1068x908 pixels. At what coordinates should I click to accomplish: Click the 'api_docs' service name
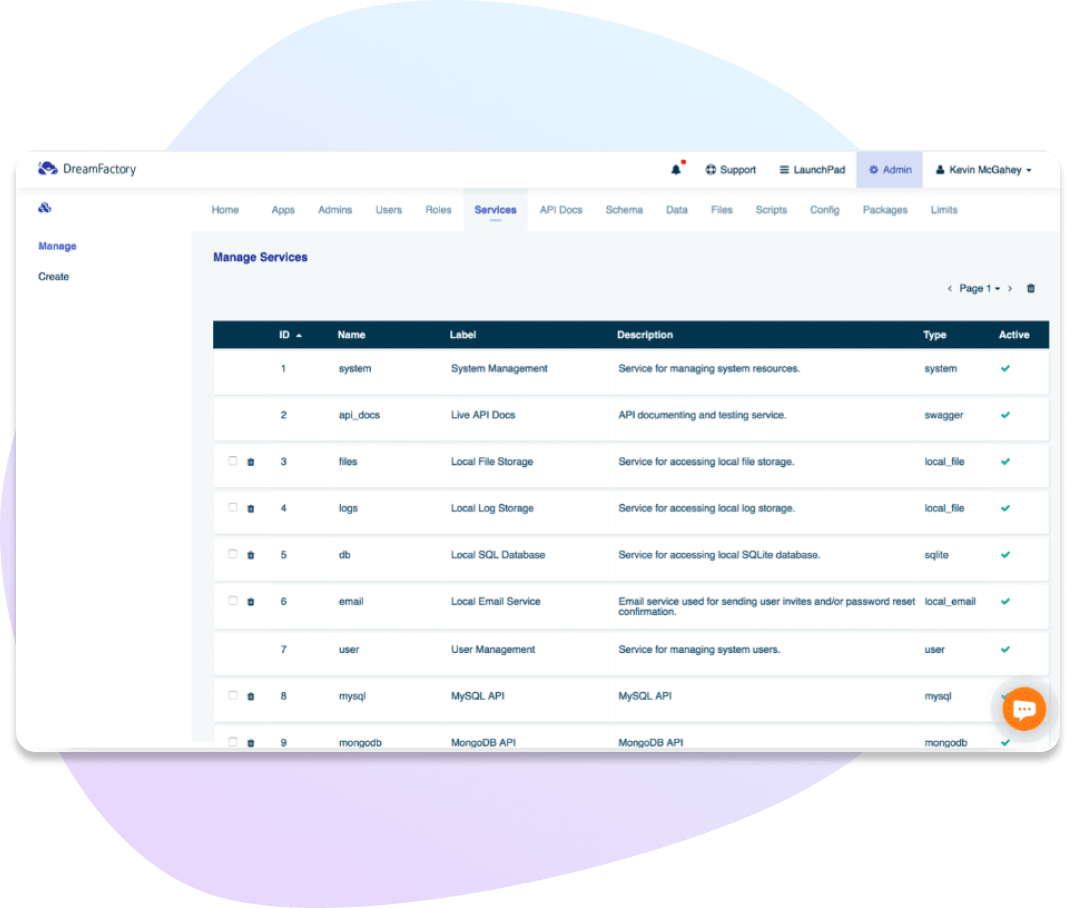tap(359, 415)
